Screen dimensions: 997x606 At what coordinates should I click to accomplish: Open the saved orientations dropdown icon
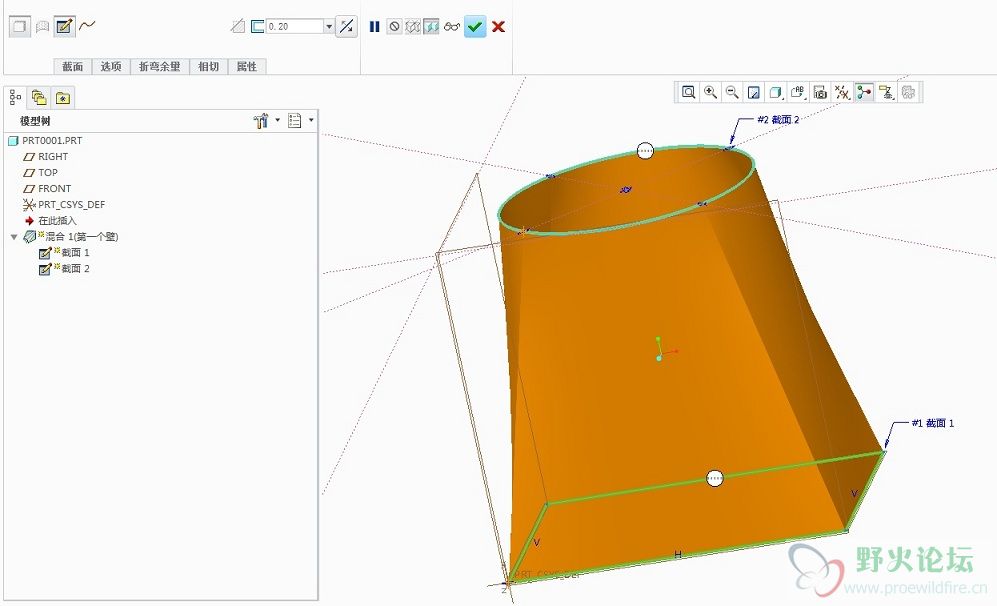(798, 92)
